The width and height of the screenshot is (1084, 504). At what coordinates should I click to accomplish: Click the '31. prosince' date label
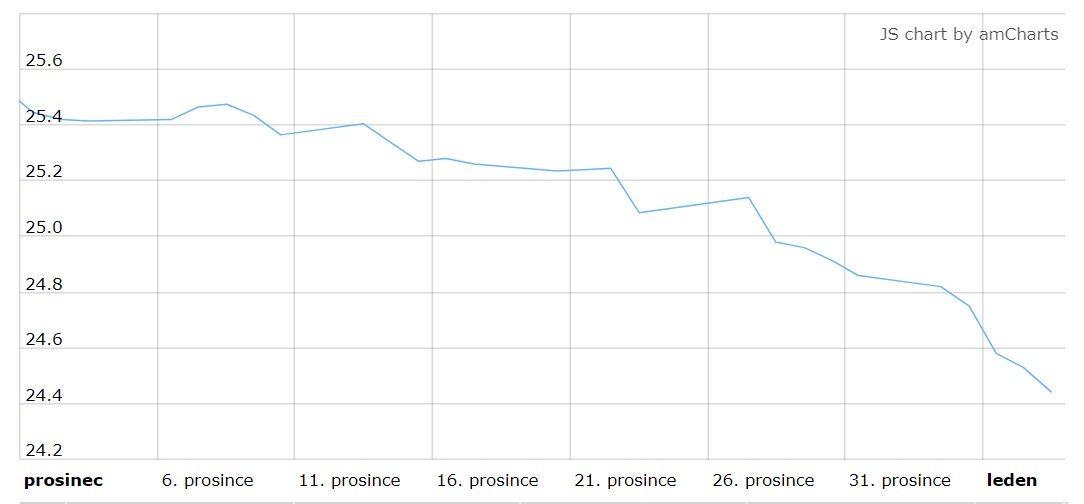[900, 480]
